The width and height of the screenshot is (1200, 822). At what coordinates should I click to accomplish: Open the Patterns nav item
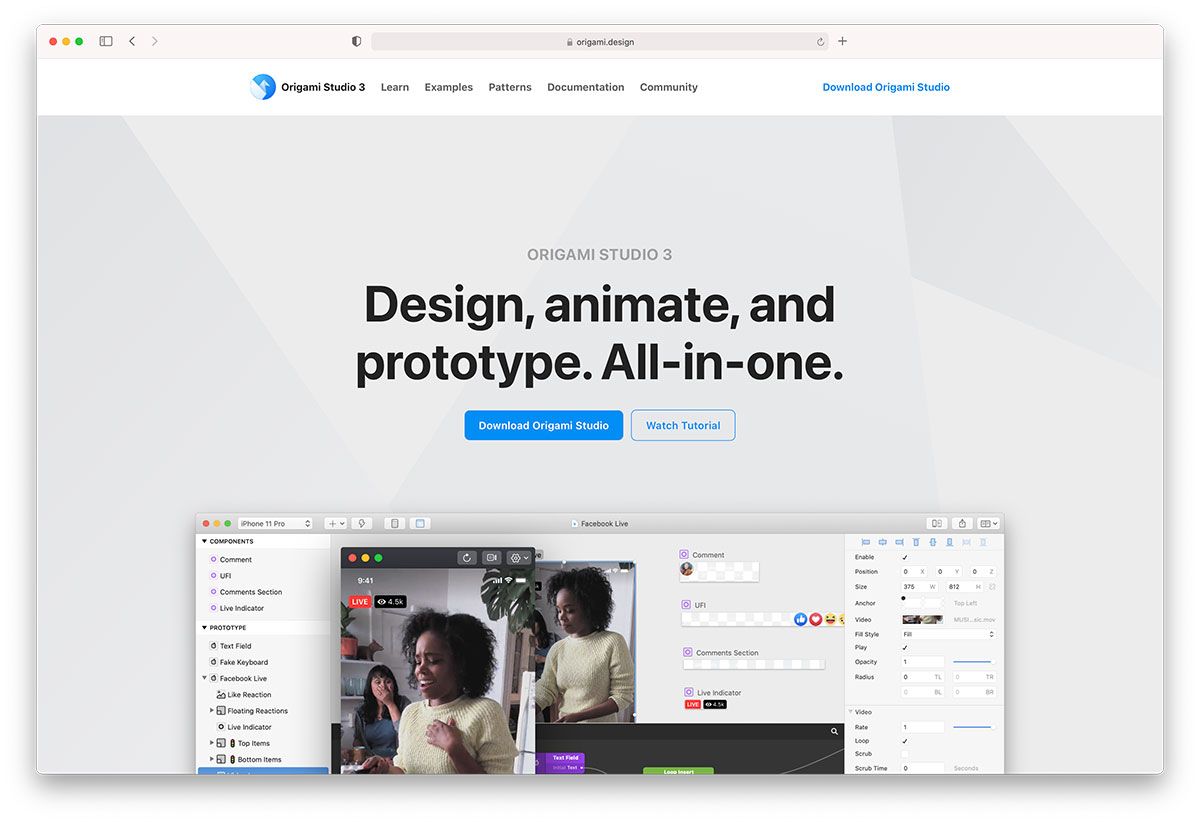tap(510, 87)
